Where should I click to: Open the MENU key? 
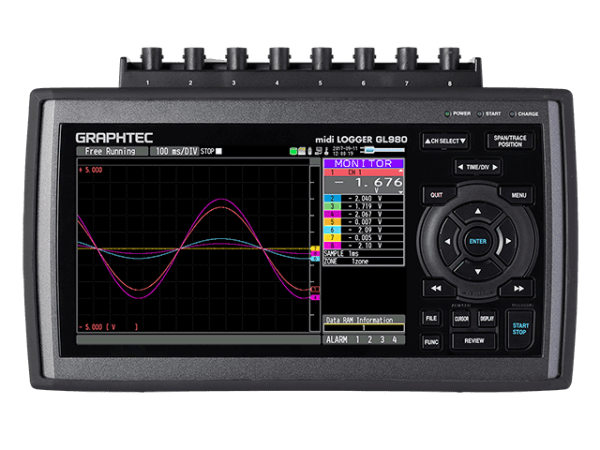click(x=519, y=195)
